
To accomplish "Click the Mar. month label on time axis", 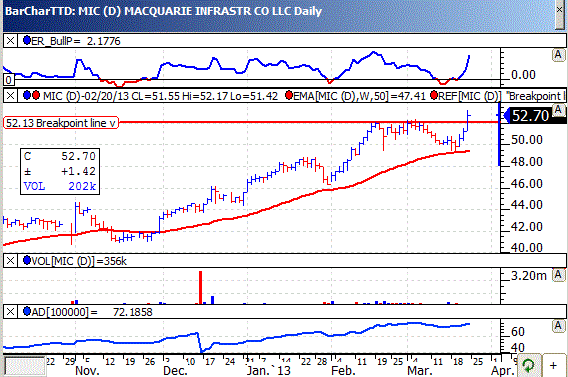I will [x=419, y=370].
